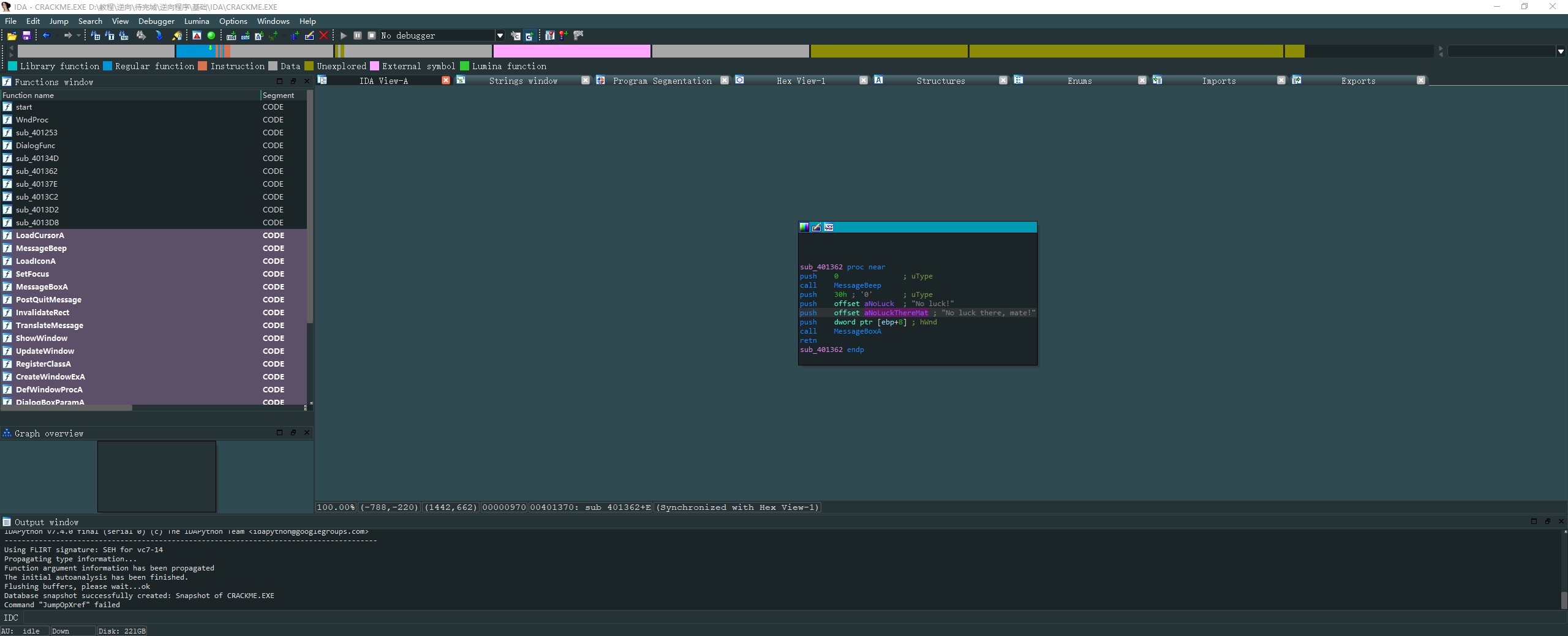This screenshot has height=636, width=1568.
Task: Click the blue back arrow icon
Action: pos(46,36)
